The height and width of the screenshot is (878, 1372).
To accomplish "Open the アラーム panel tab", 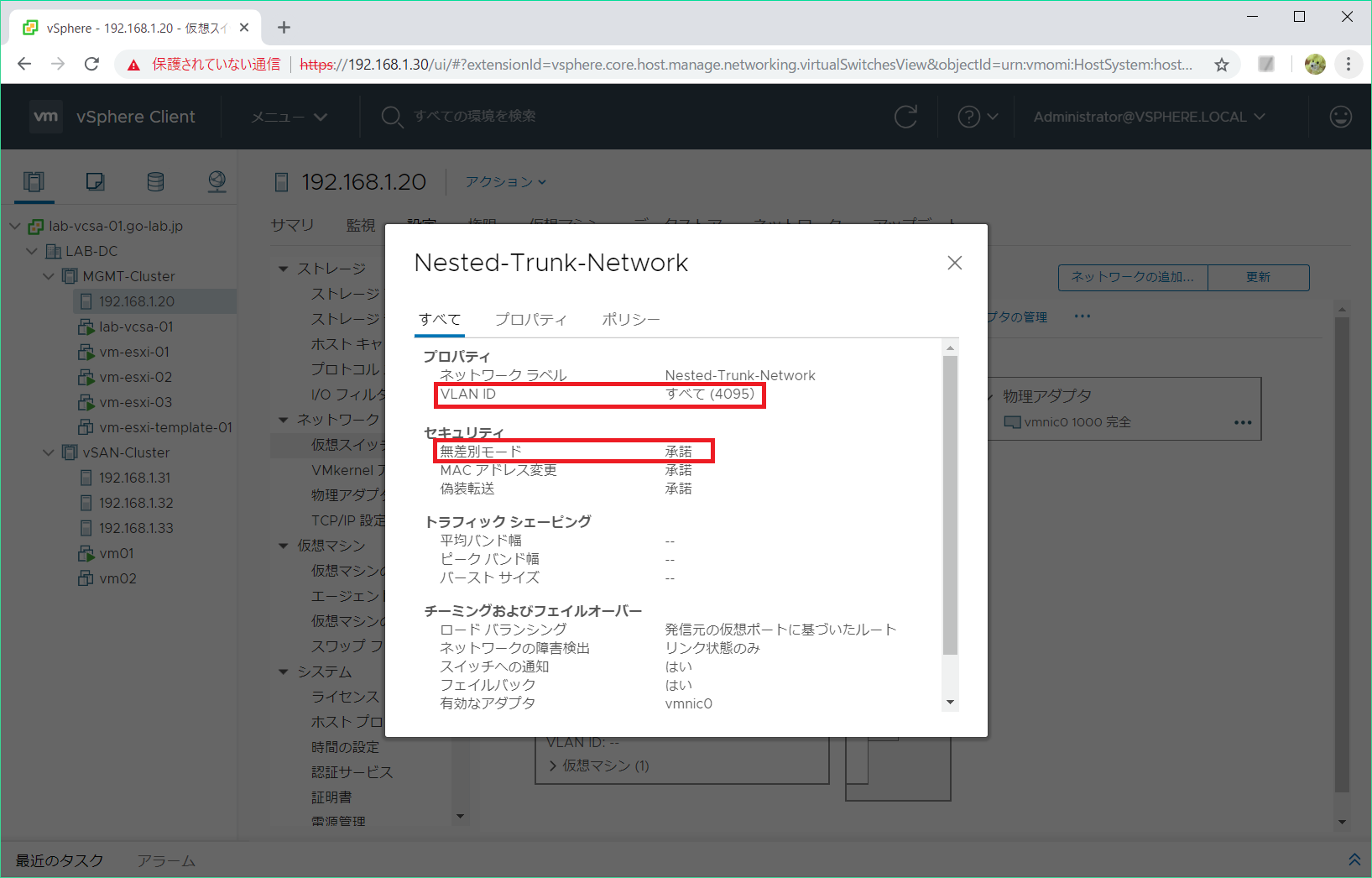I will point(166,860).
